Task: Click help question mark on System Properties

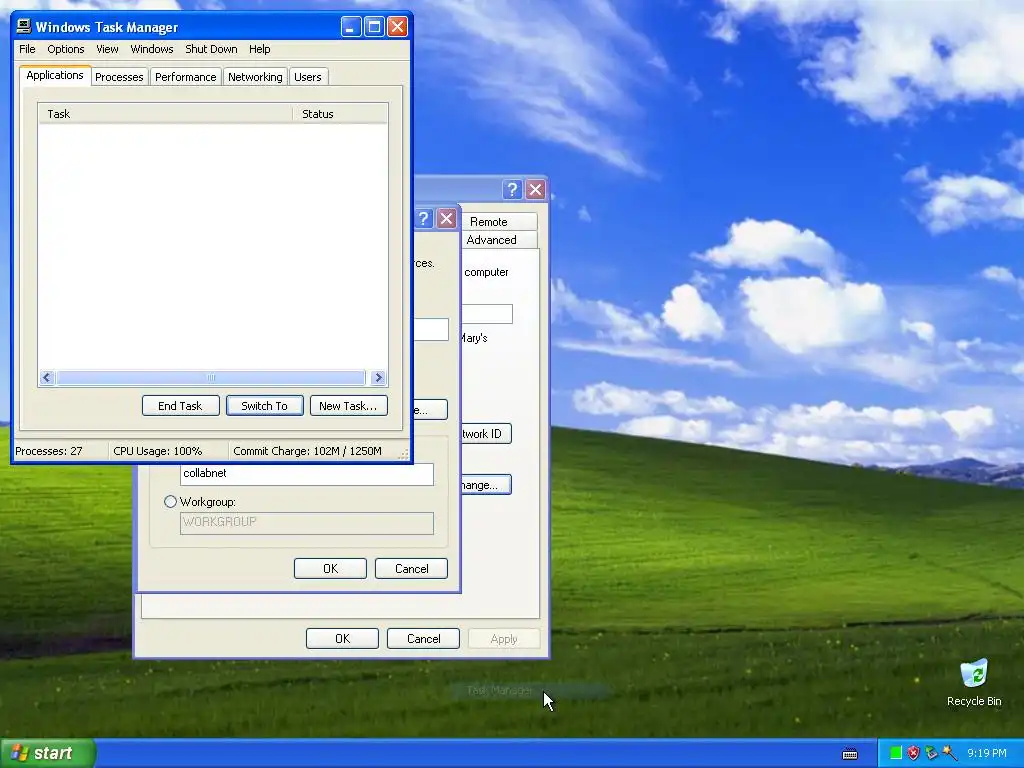Action: (513, 189)
